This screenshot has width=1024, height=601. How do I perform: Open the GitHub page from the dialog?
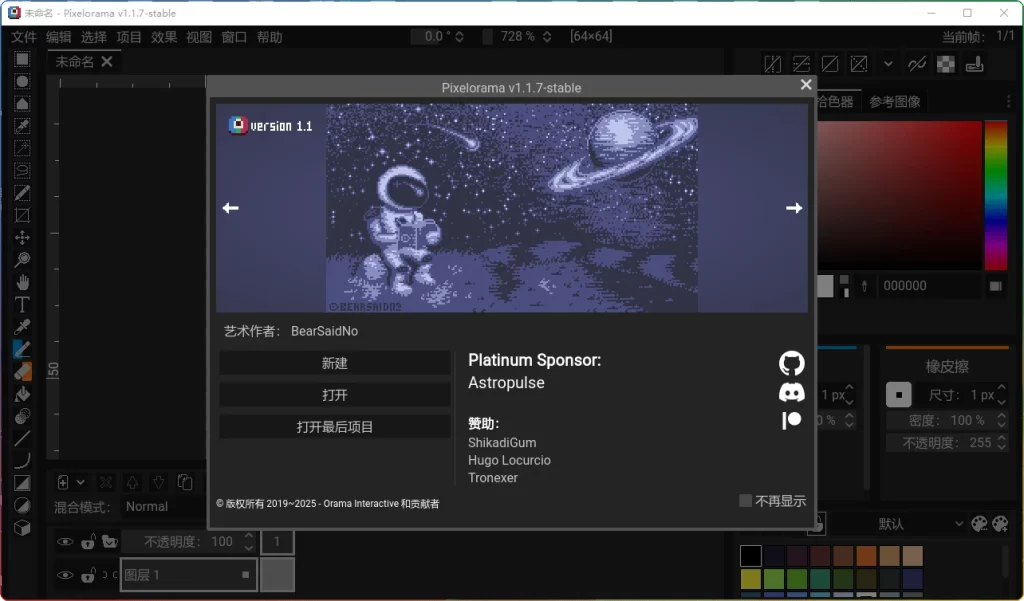tap(791, 363)
